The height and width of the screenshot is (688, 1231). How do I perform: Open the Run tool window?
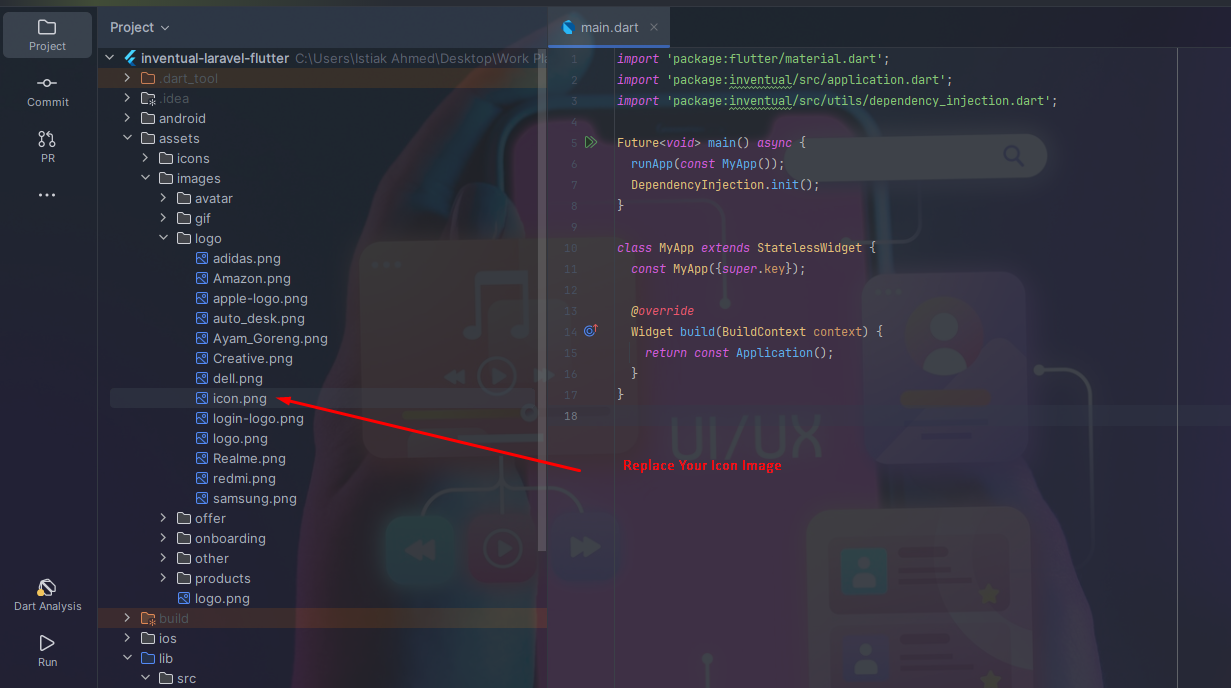[x=47, y=650]
